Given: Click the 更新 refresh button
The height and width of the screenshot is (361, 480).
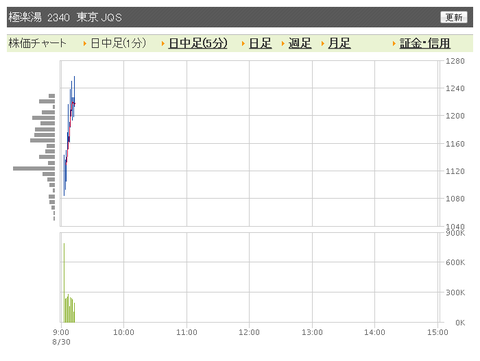Looking at the screenshot, I should click(x=454, y=17).
